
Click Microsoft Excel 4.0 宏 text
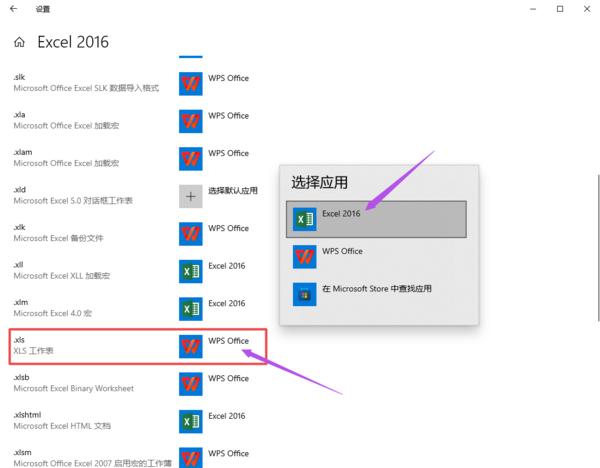click(x=52, y=313)
